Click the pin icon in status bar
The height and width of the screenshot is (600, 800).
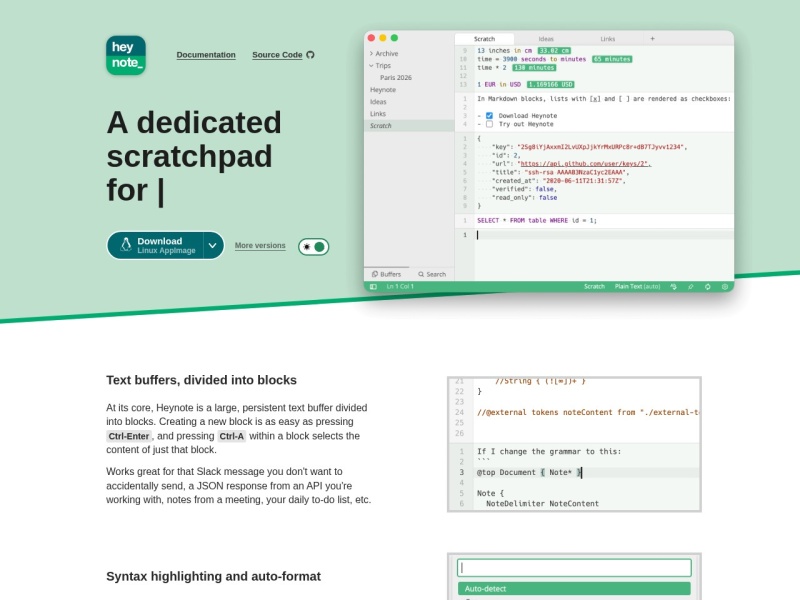pyautogui.click(x=690, y=287)
